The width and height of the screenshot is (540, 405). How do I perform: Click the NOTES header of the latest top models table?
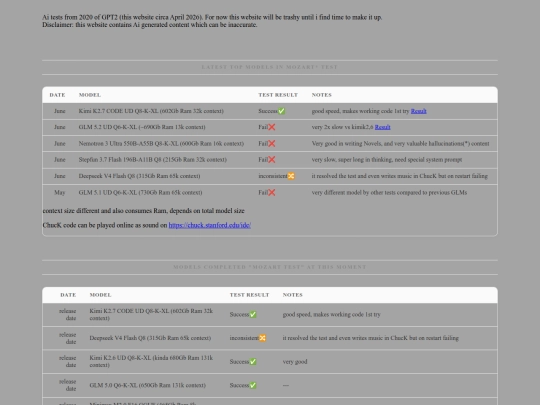[x=322, y=95]
